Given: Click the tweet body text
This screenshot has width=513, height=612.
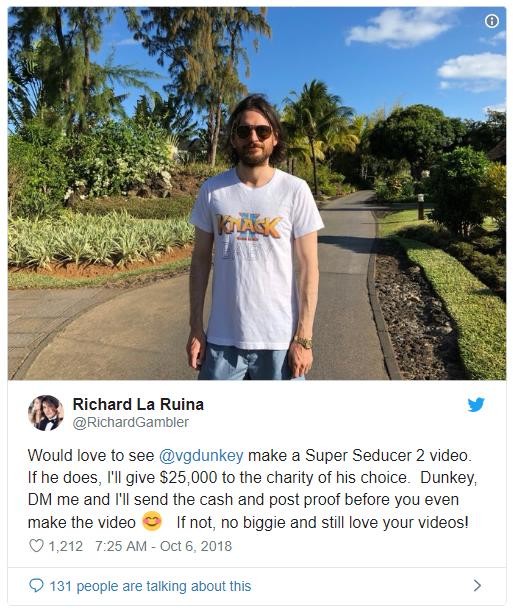Looking at the screenshot, I should [x=252, y=489].
